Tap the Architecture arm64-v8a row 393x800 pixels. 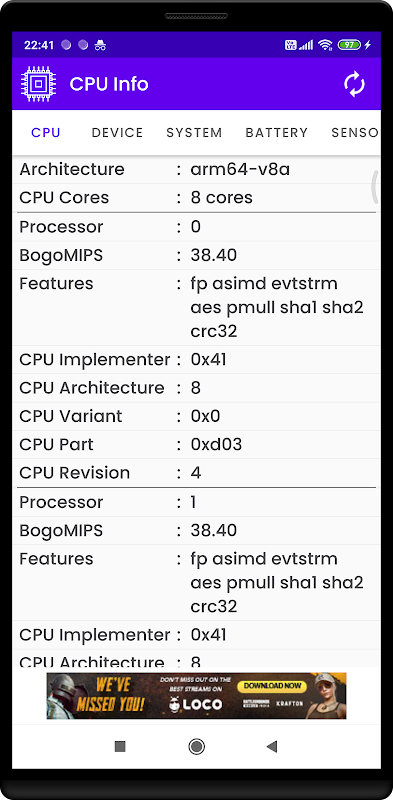point(196,169)
